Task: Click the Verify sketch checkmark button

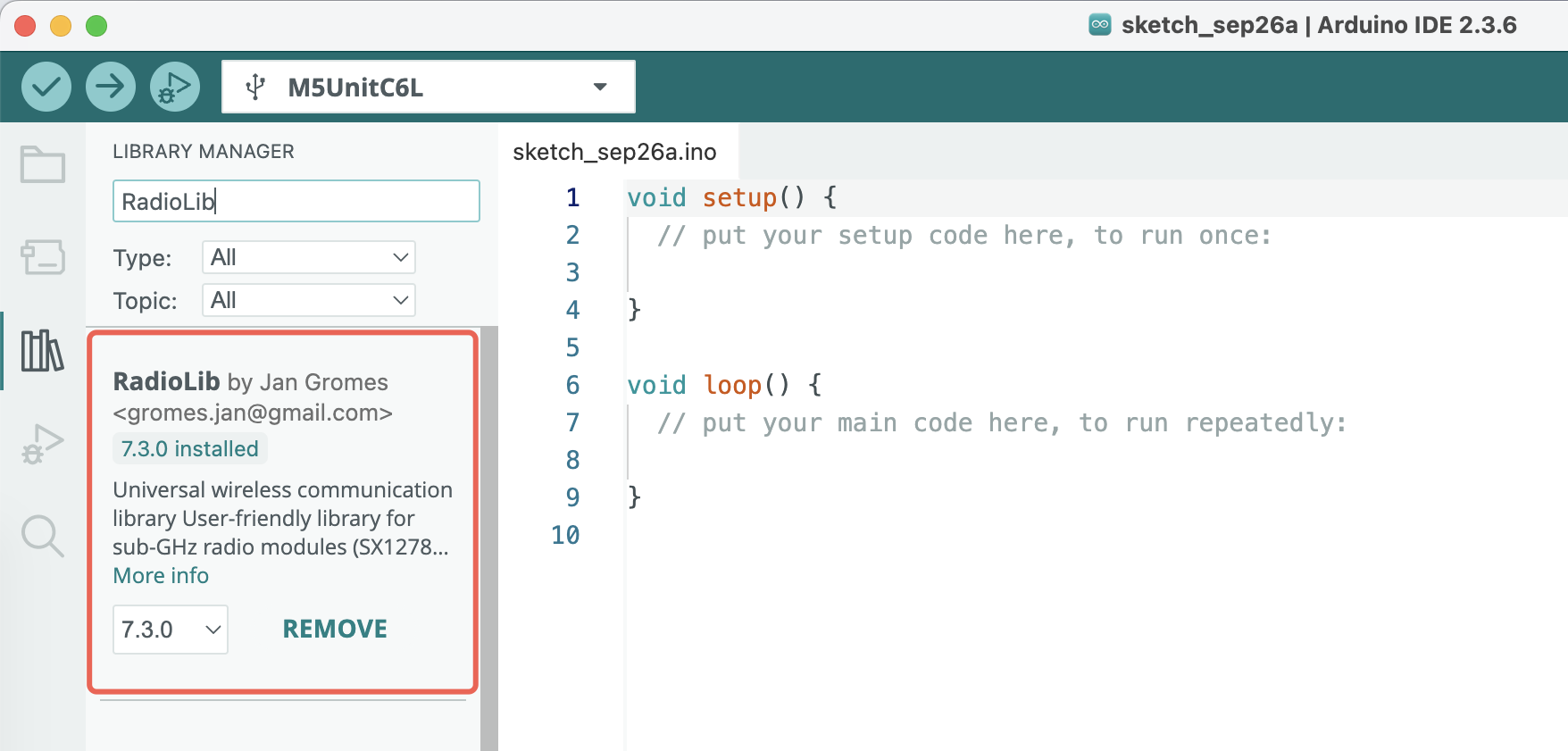Action: [x=46, y=87]
